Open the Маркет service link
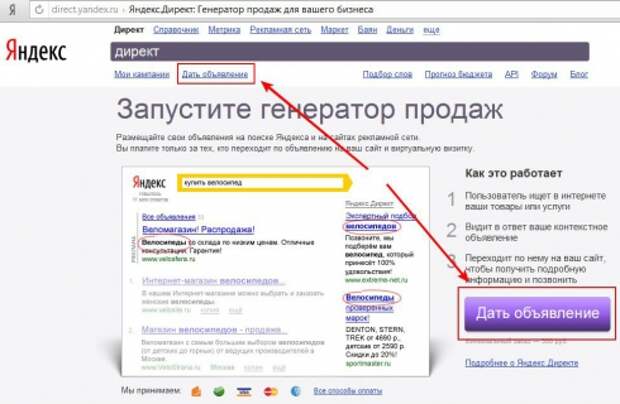 pos(335,30)
